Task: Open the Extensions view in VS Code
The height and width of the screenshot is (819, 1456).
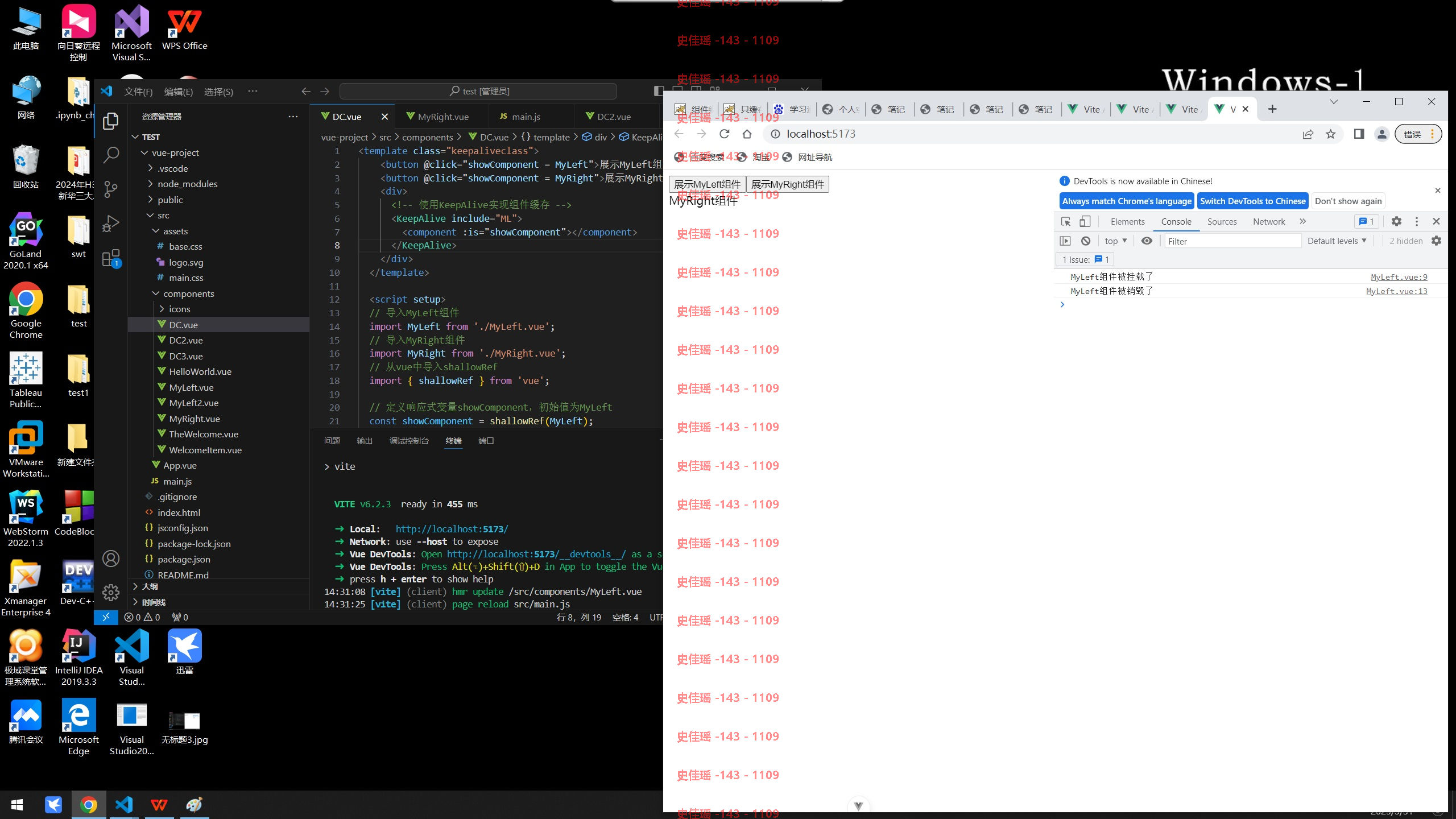Action: tap(111, 258)
